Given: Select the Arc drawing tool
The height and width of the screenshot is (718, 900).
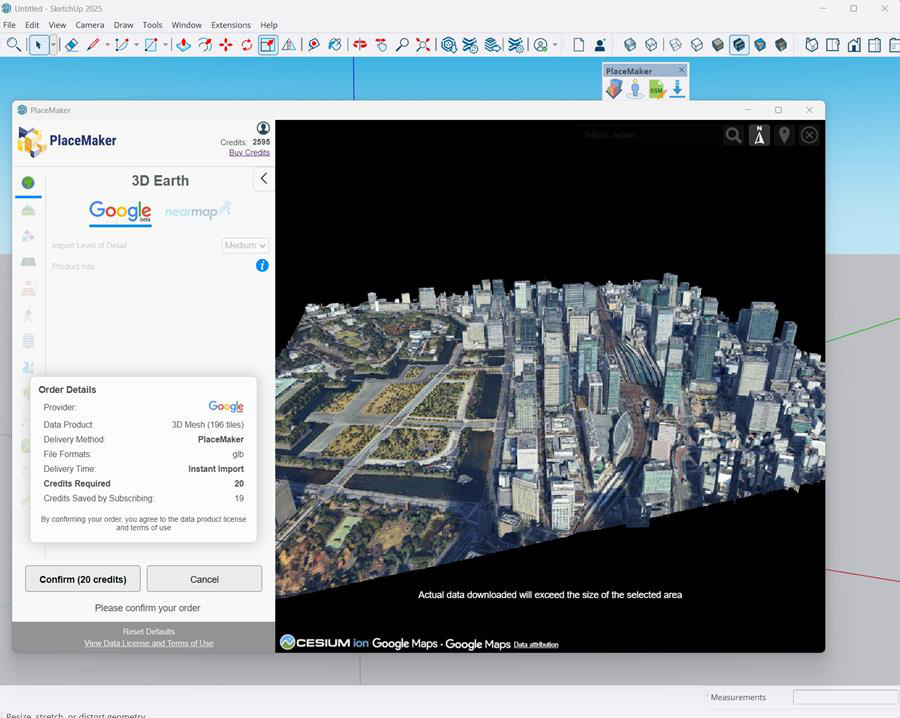Looking at the screenshot, I should click(x=122, y=45).
